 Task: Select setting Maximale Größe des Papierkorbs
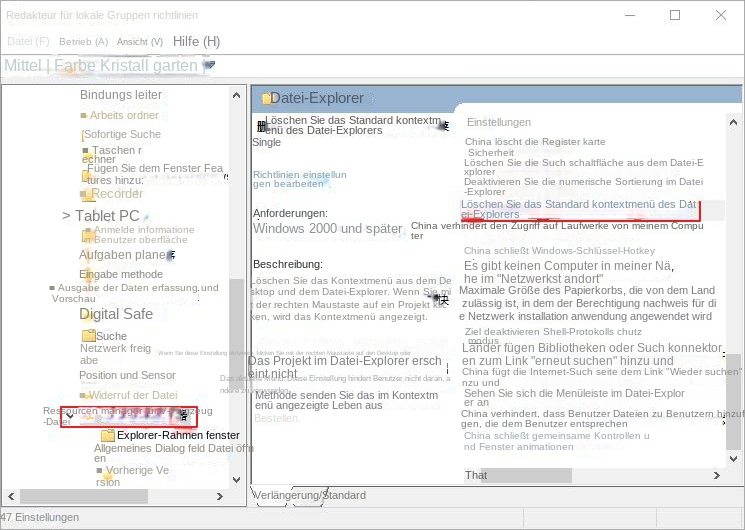click(588, 303)
